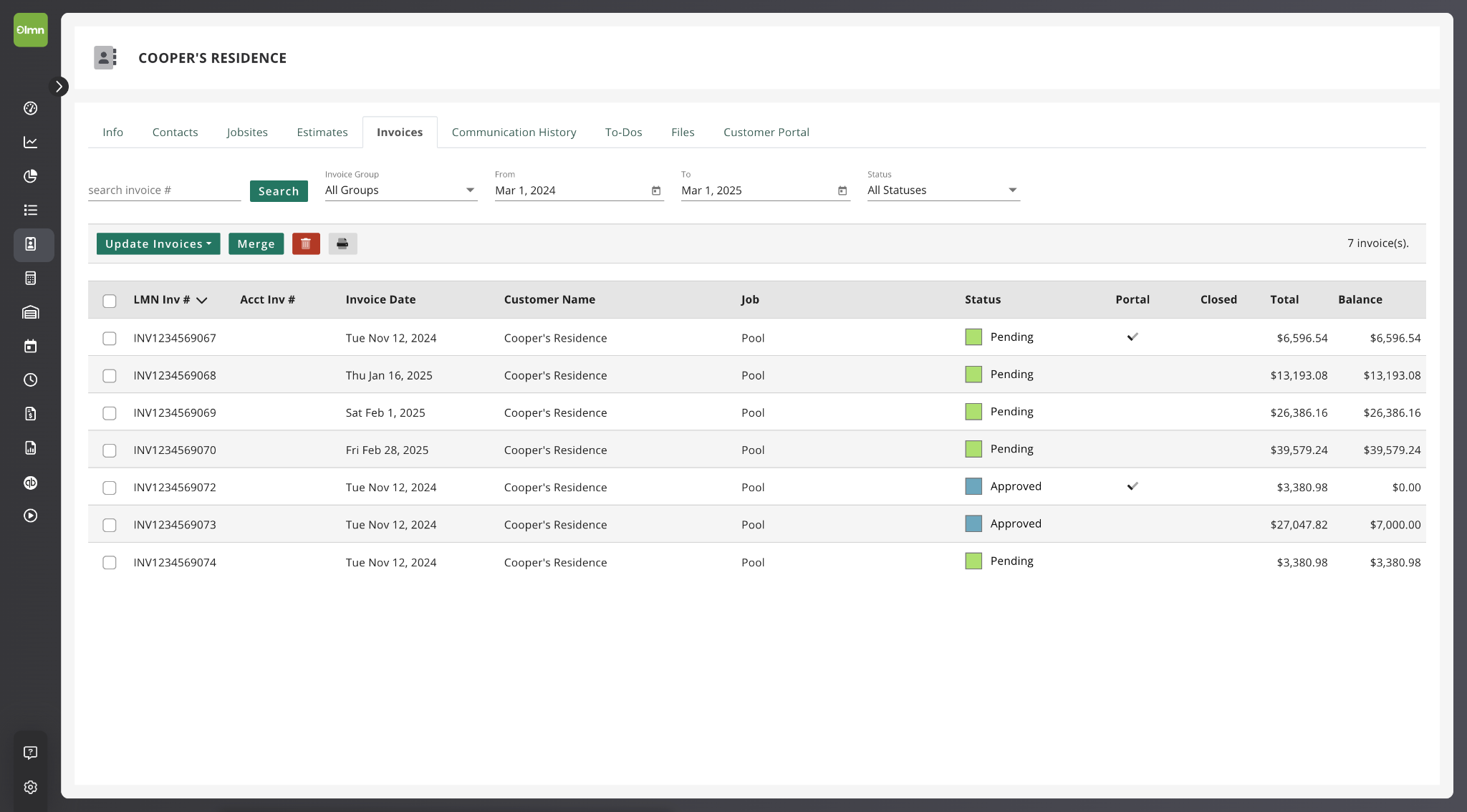Open the dashboard gauge icon in sidebar
This screenshot has width=1467, height=812.
[31, 108]
